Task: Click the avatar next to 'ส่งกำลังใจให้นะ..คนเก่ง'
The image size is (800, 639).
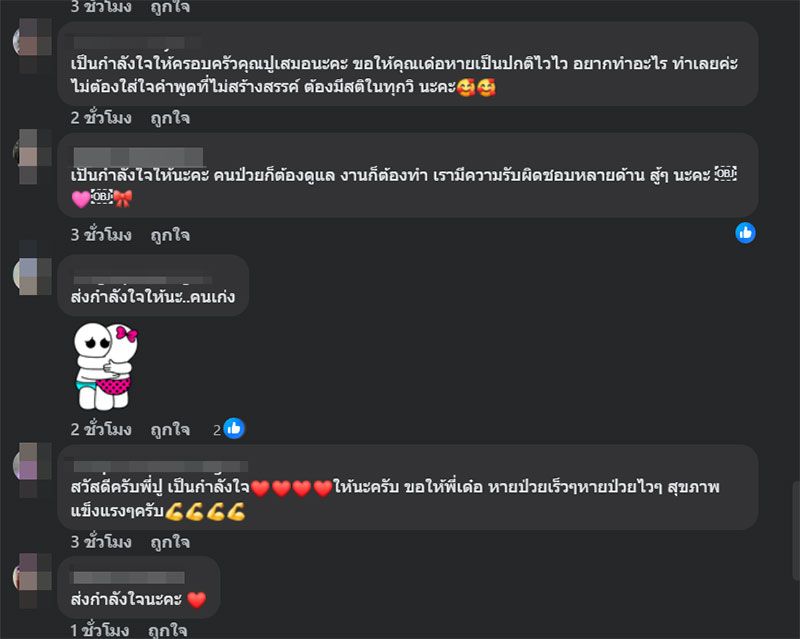Action: coord(32,276)
